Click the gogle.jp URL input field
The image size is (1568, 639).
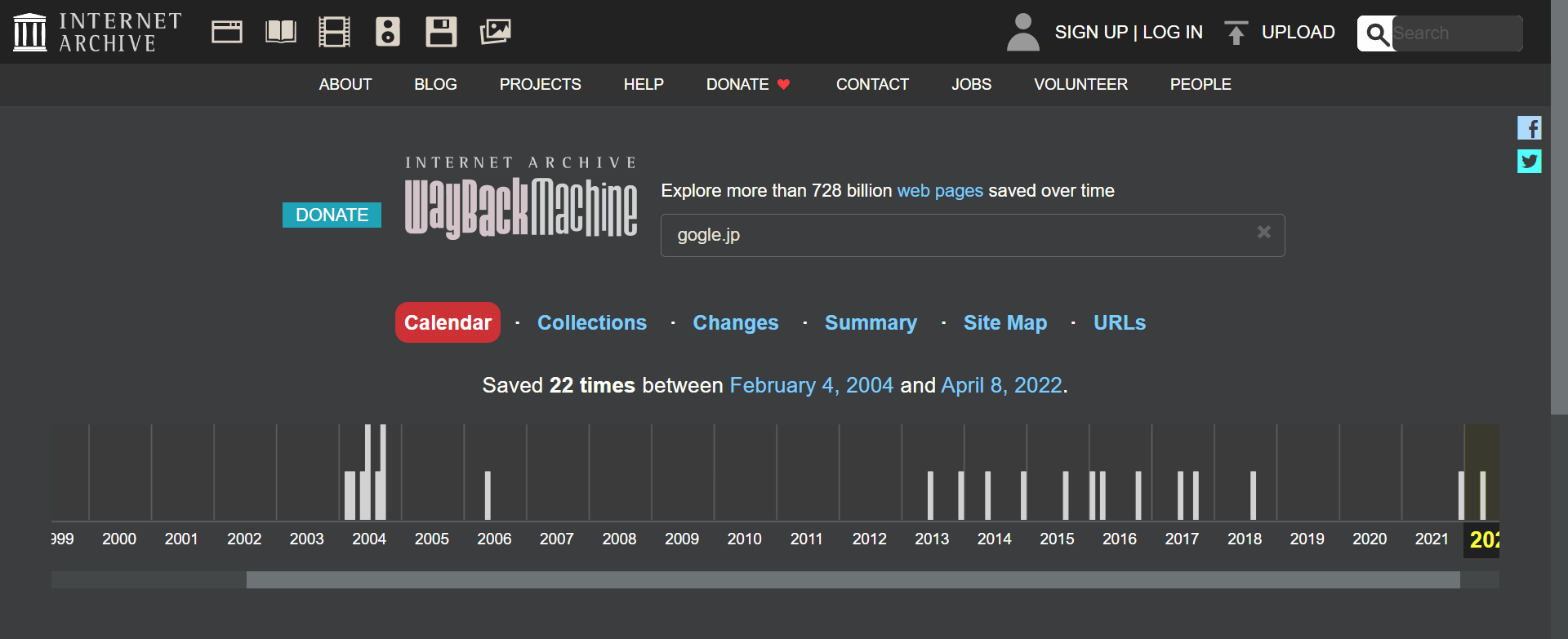click(x=955, y=235)
